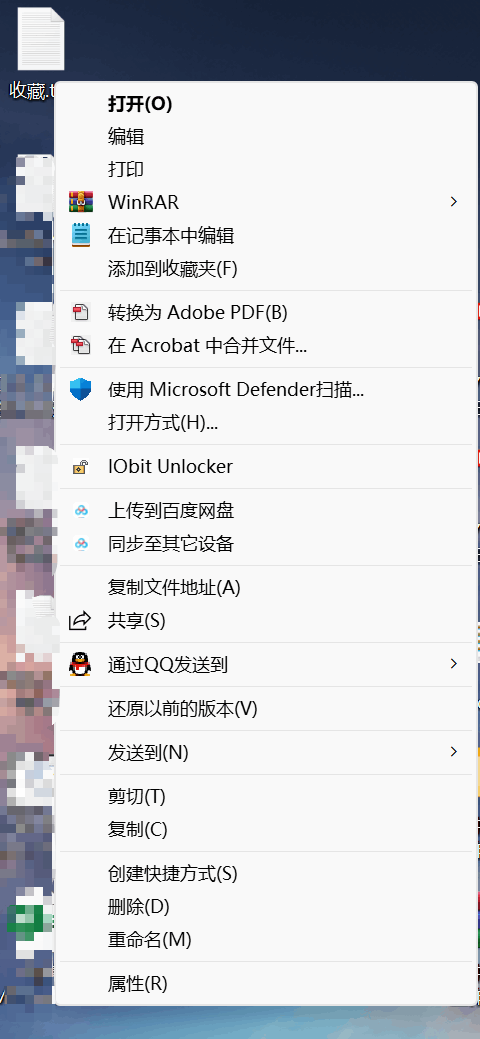Screen dimensions: 480x1039
Task: Click the Acrobat combine files icon
Action: pos(80,345)
